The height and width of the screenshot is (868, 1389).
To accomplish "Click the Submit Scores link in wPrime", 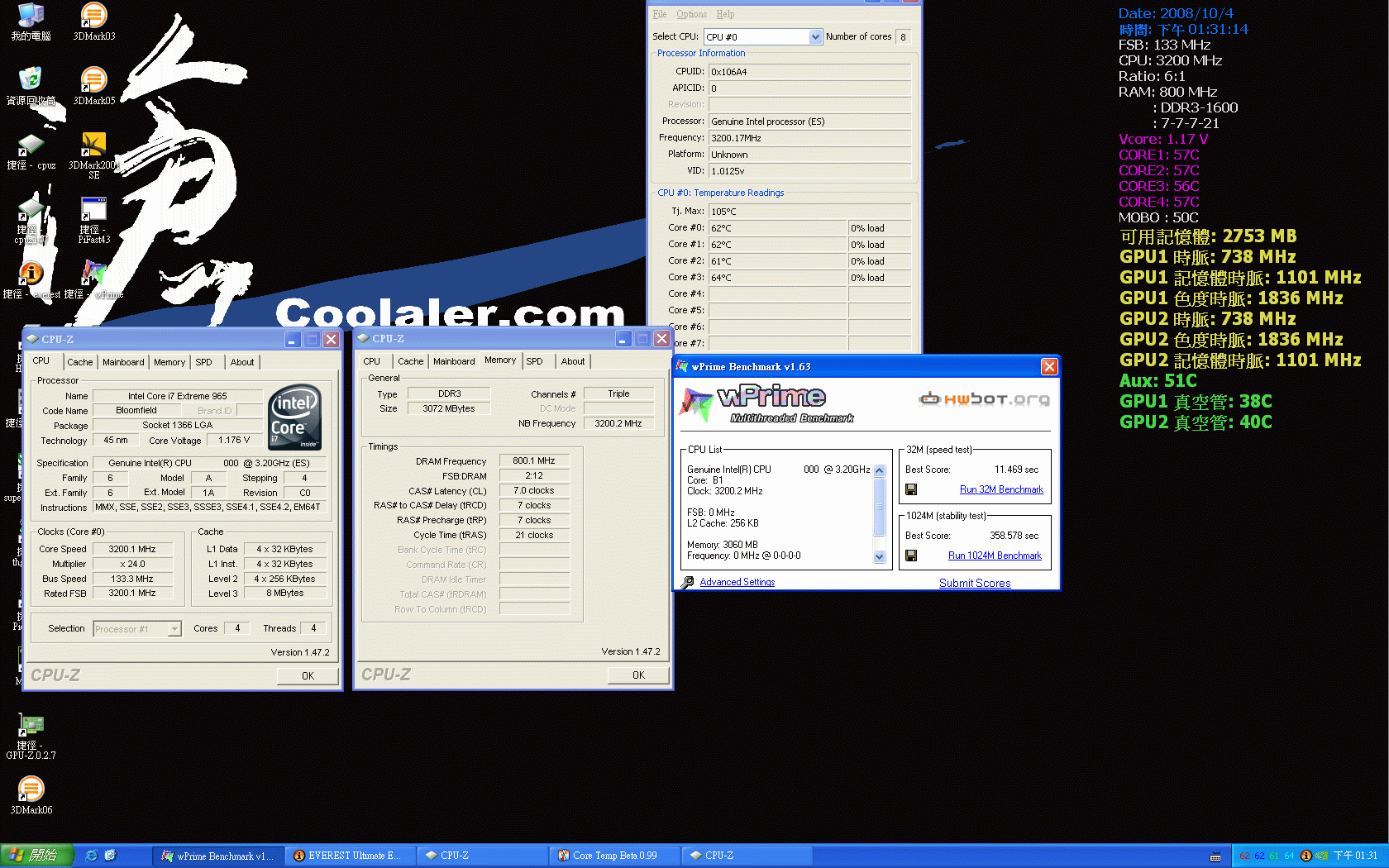I will 975,583.
